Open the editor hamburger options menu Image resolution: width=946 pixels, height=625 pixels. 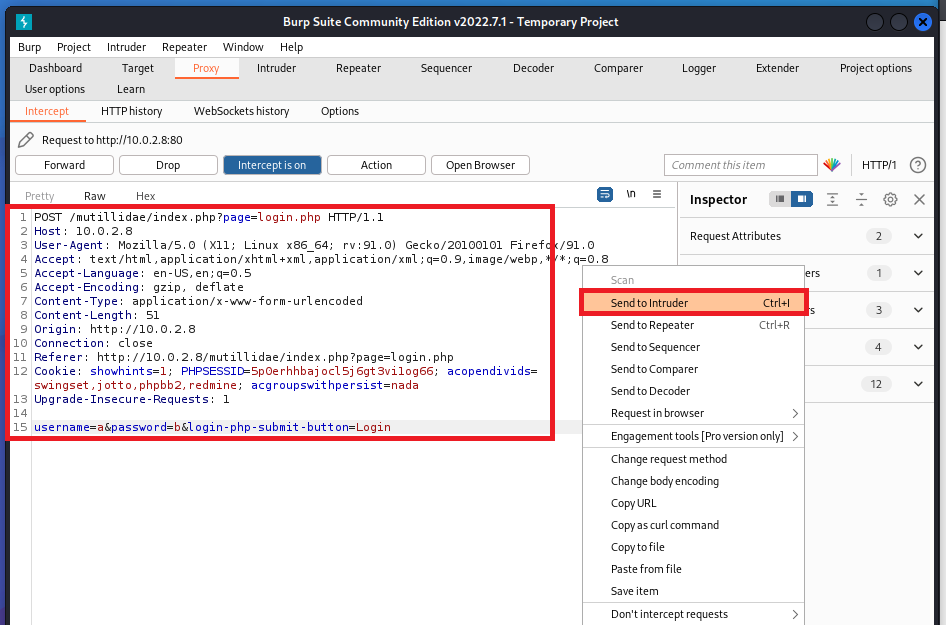point(657,194)
